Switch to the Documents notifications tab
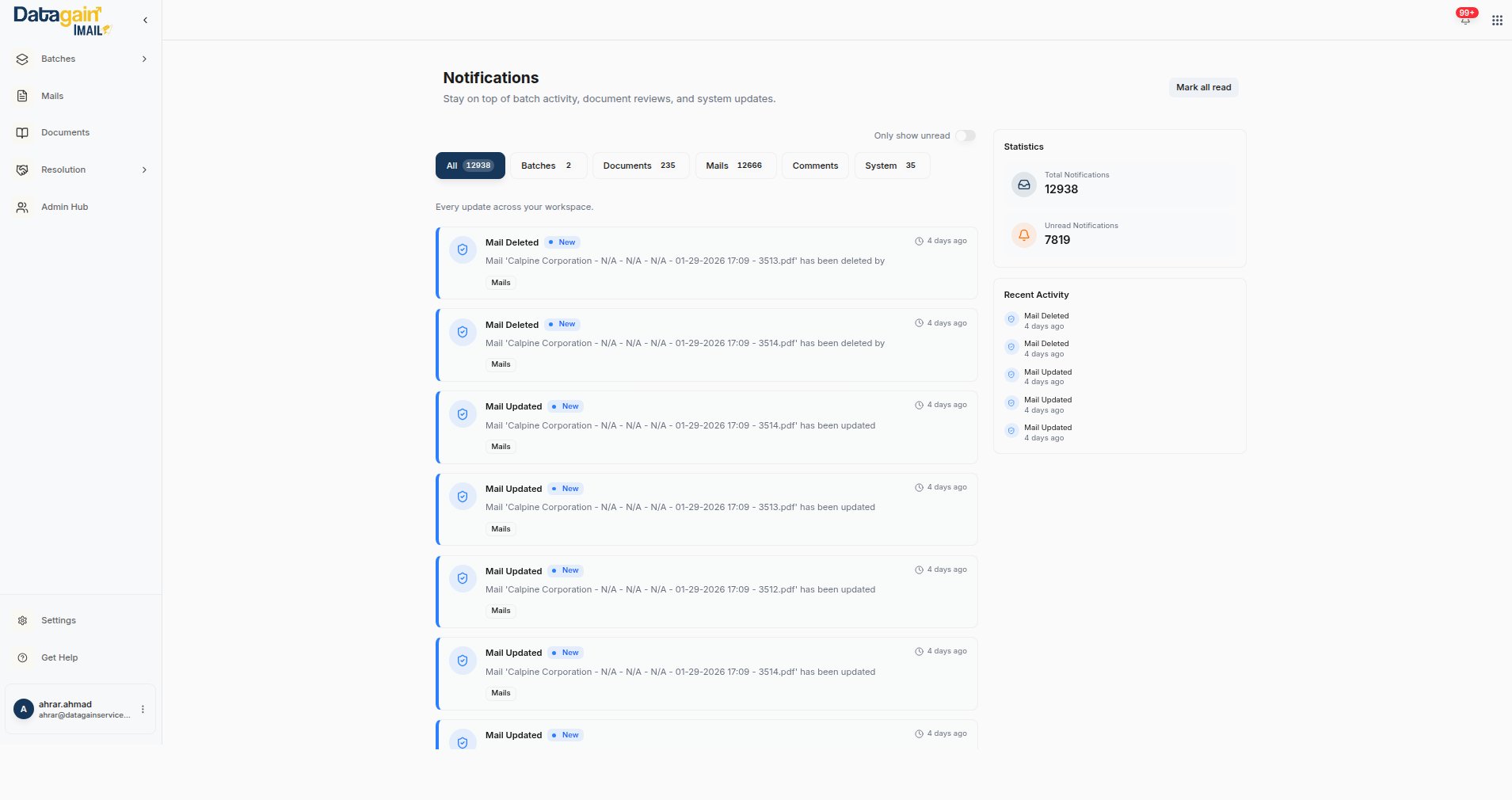This screenshot has height=800, width=1512. 639,166
